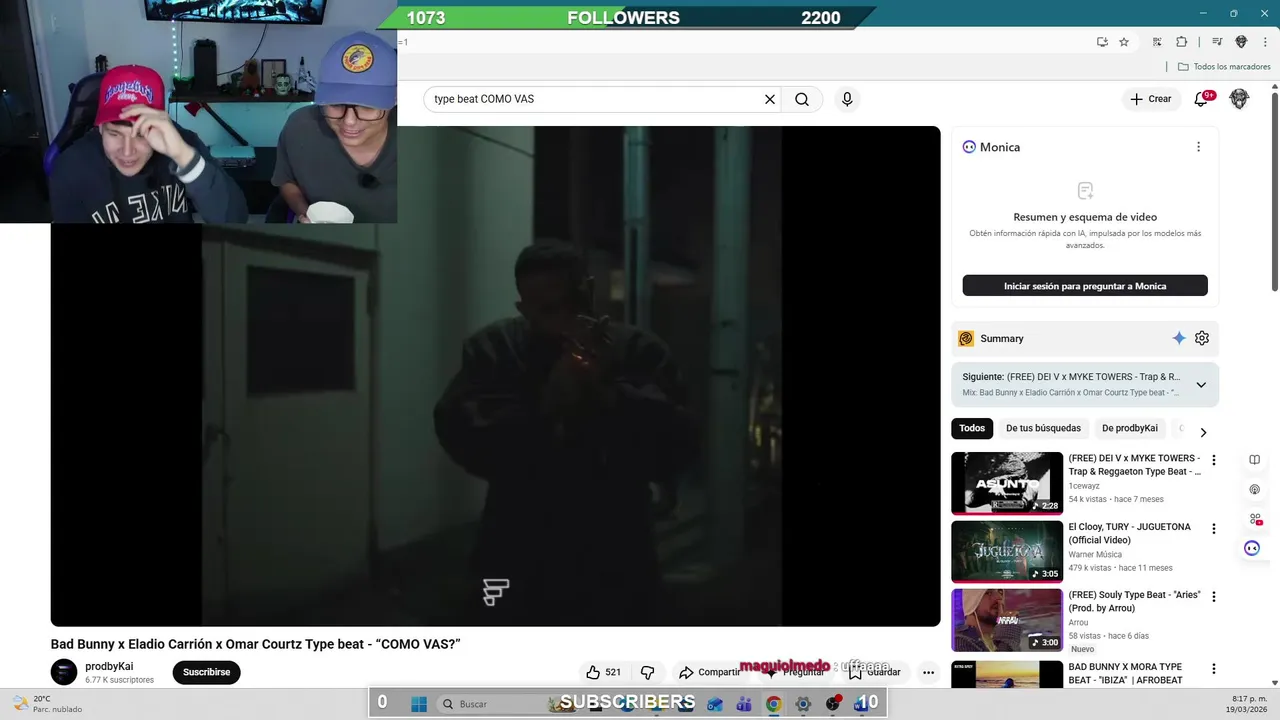Open the taskbar clock showing 8:17 p. m.
The height and width of the screenshot is (720, 1280).
pyautogui.click(x=1247, y=704)
